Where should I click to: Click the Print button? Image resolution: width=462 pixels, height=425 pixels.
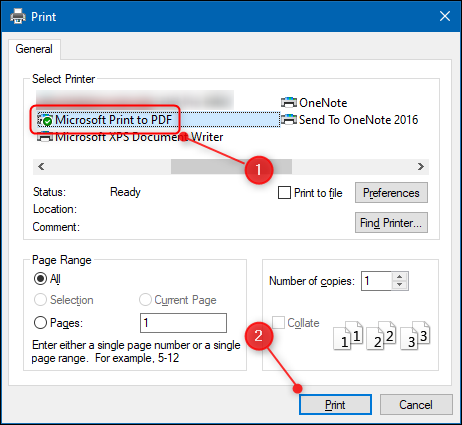[x=335, y=405]
